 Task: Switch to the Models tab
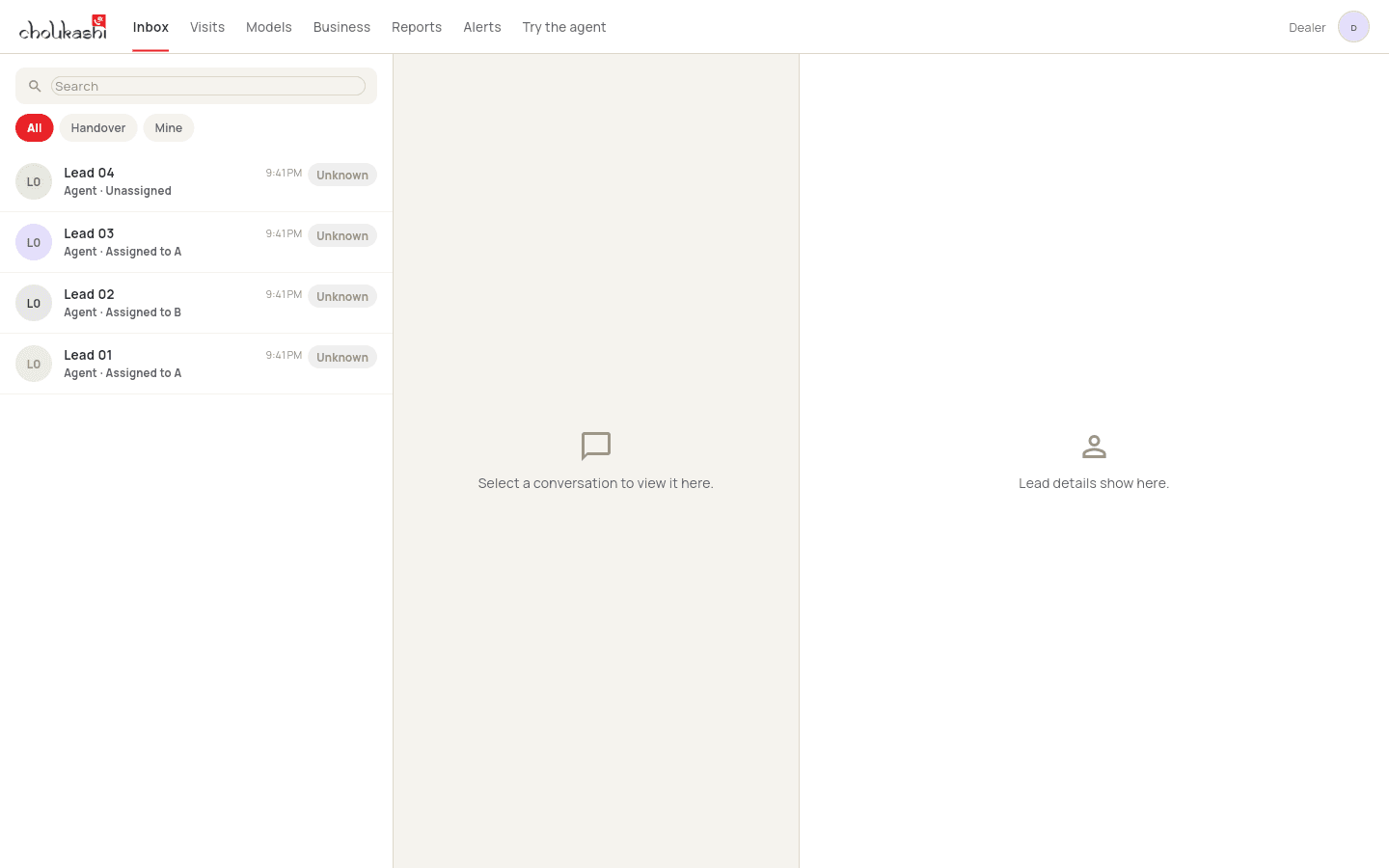point(269,27)
